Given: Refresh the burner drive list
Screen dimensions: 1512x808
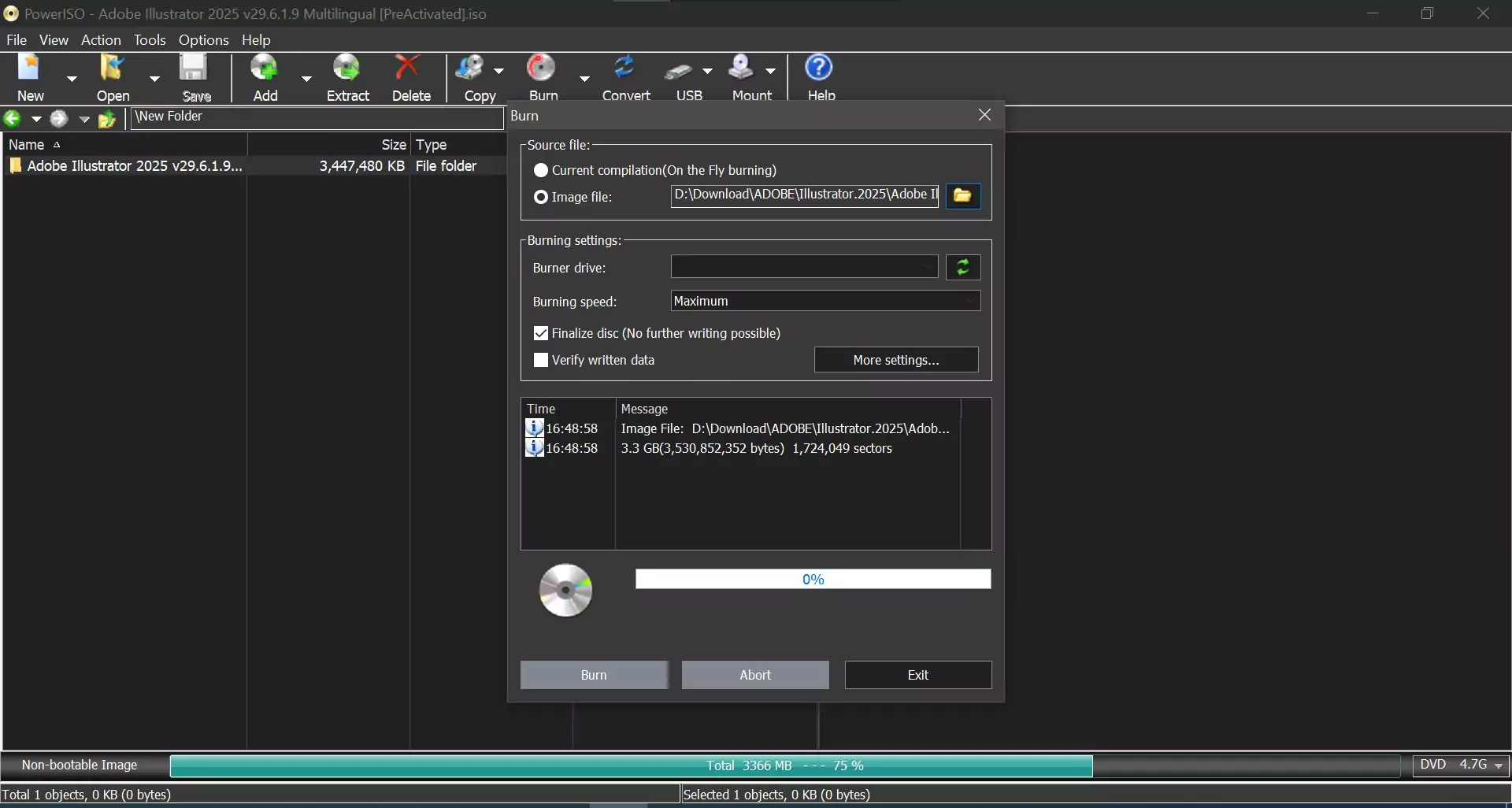Looking at the screenshot, I should [962, 268].
